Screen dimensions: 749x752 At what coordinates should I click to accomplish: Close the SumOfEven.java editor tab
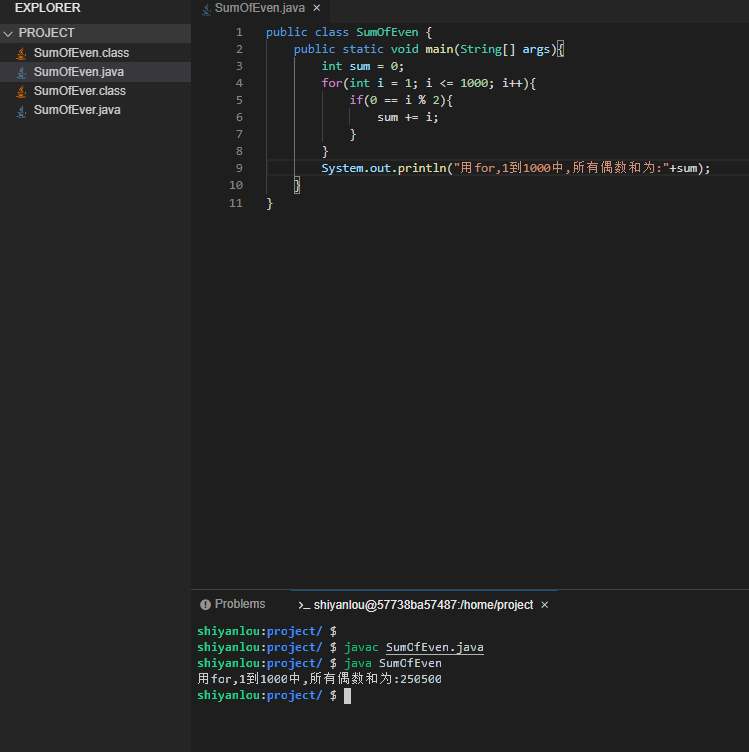316,8
